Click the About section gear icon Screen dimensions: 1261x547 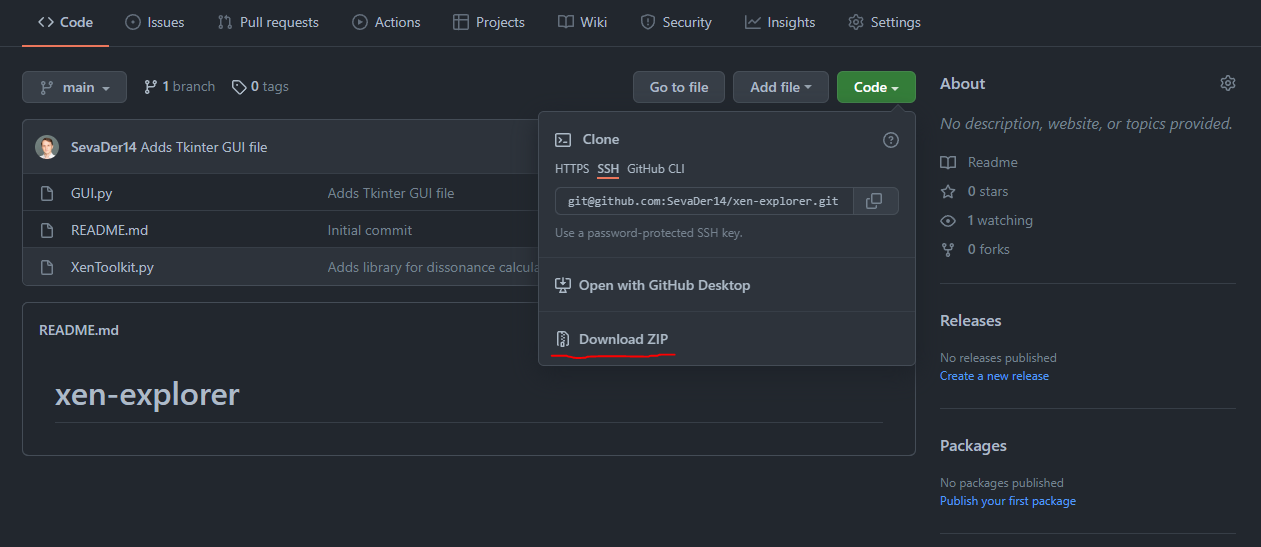point(1228,83)
